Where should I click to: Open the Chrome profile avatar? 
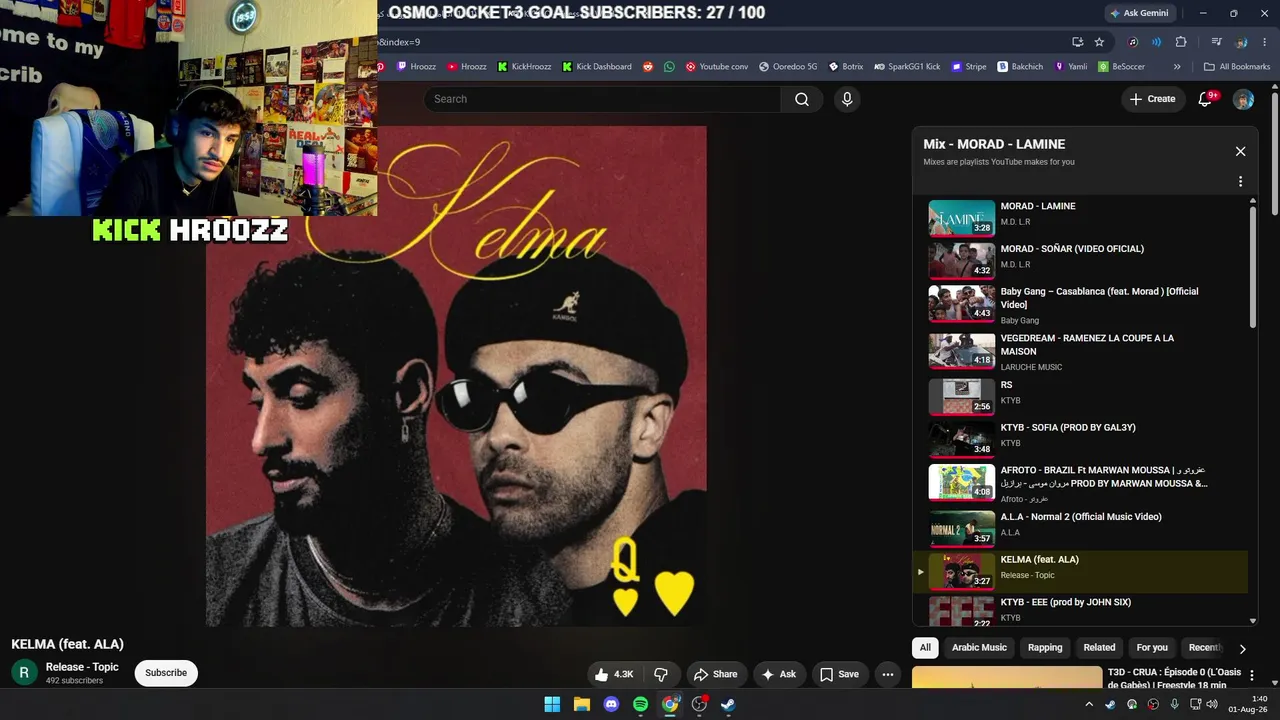click(x=1241, y=42)
